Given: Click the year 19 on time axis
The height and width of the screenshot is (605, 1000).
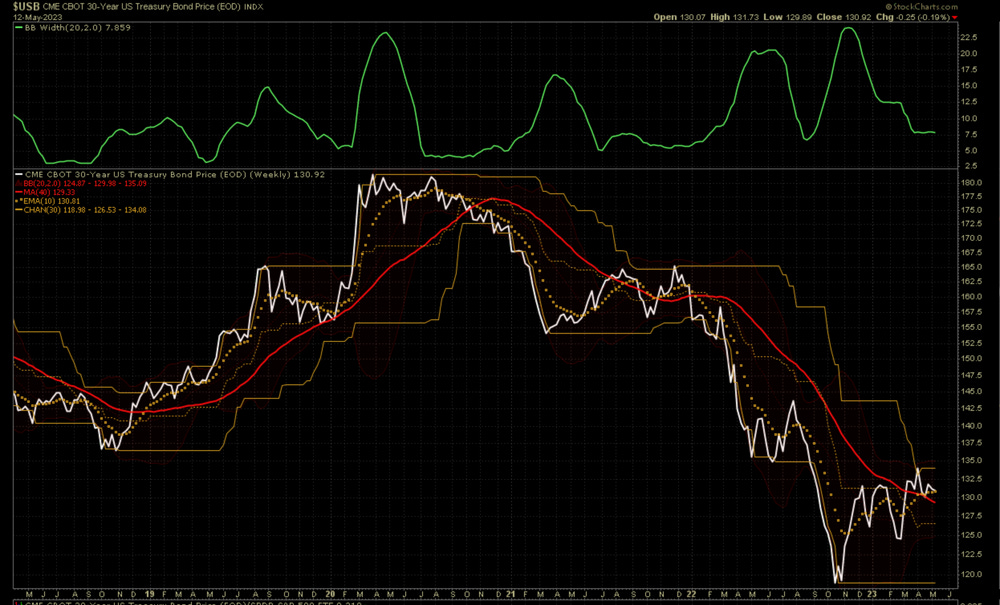Looking at the screenshot, I should coord(149,594).
